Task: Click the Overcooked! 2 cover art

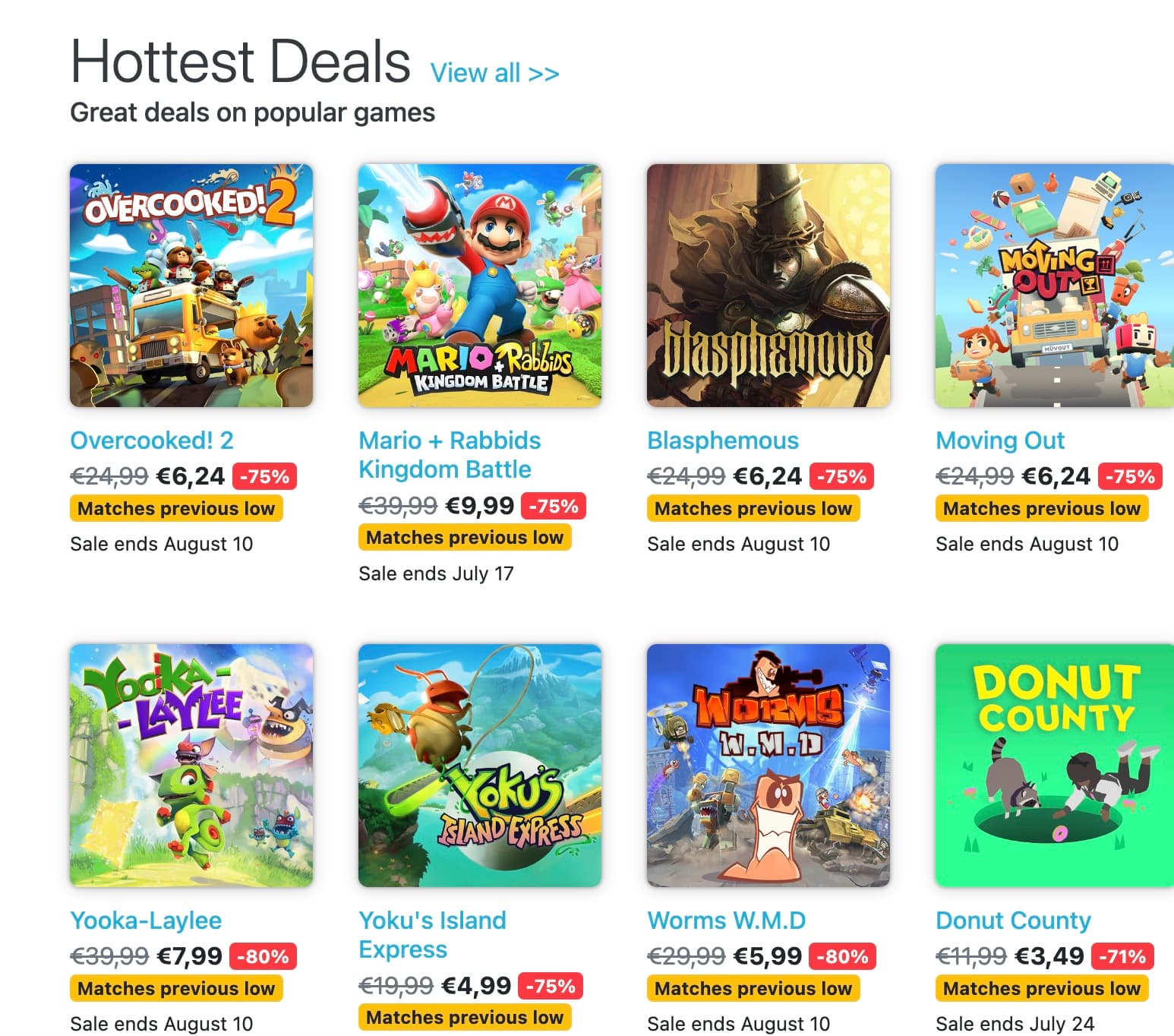Action: tap(191, 286)
